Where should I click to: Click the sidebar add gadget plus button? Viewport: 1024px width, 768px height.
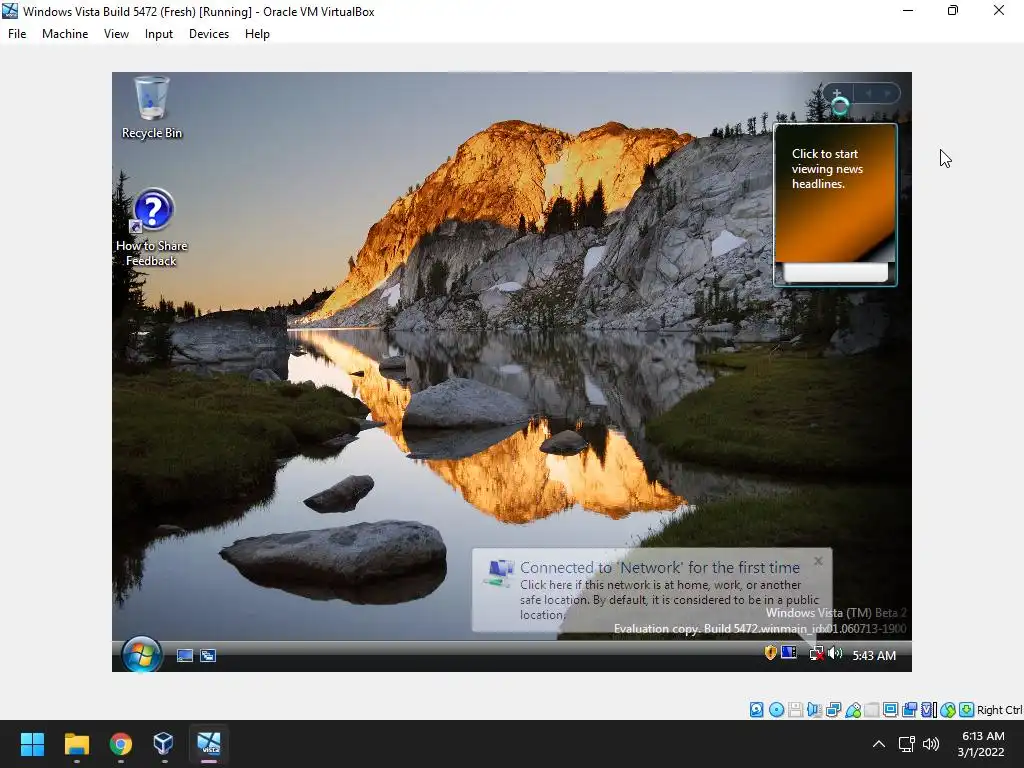837,93
